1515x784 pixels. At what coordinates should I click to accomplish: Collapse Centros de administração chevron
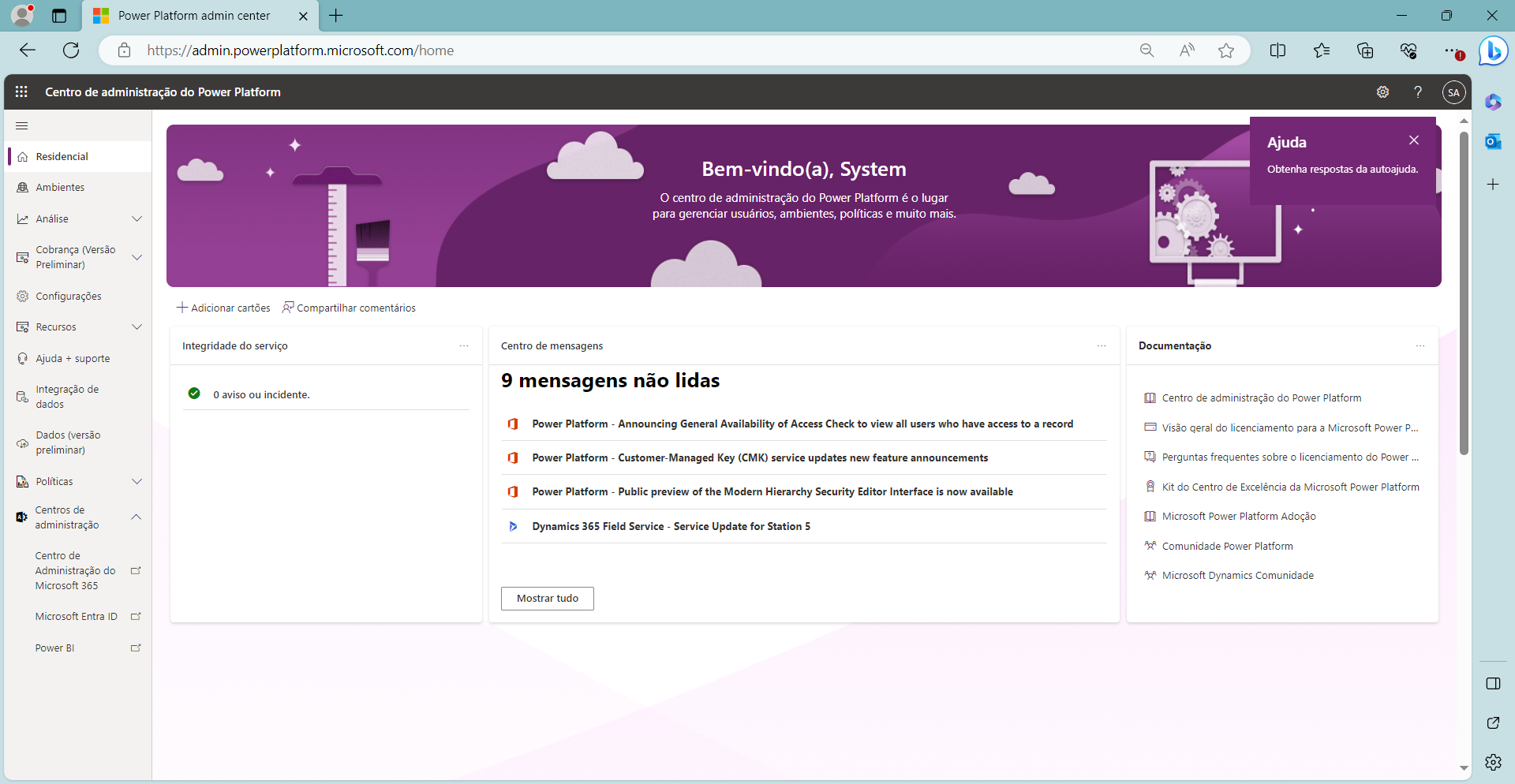click(x=137, y=517)
